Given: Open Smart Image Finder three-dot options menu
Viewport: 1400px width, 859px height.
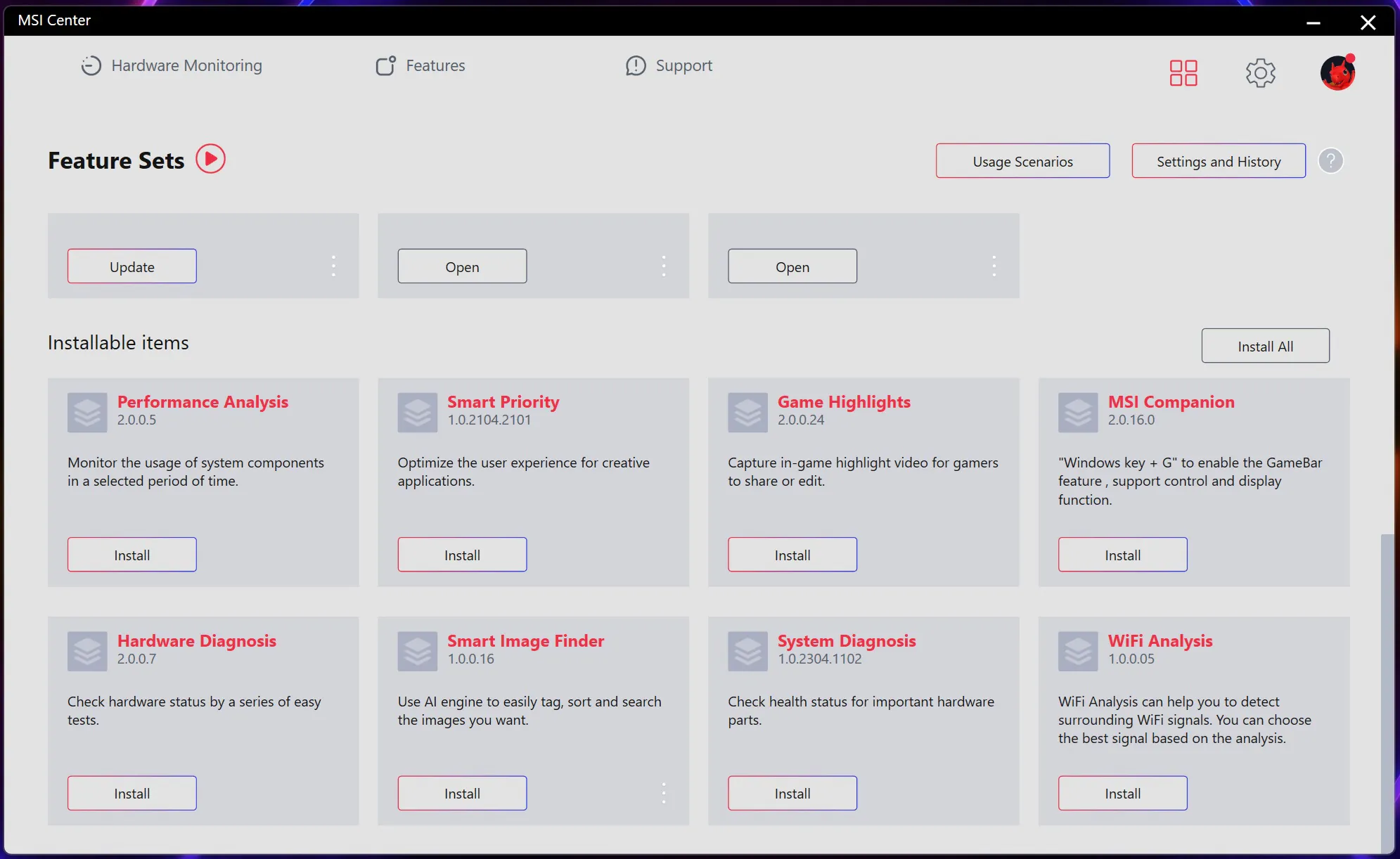Looking at the screenshot, I should 663,793.
